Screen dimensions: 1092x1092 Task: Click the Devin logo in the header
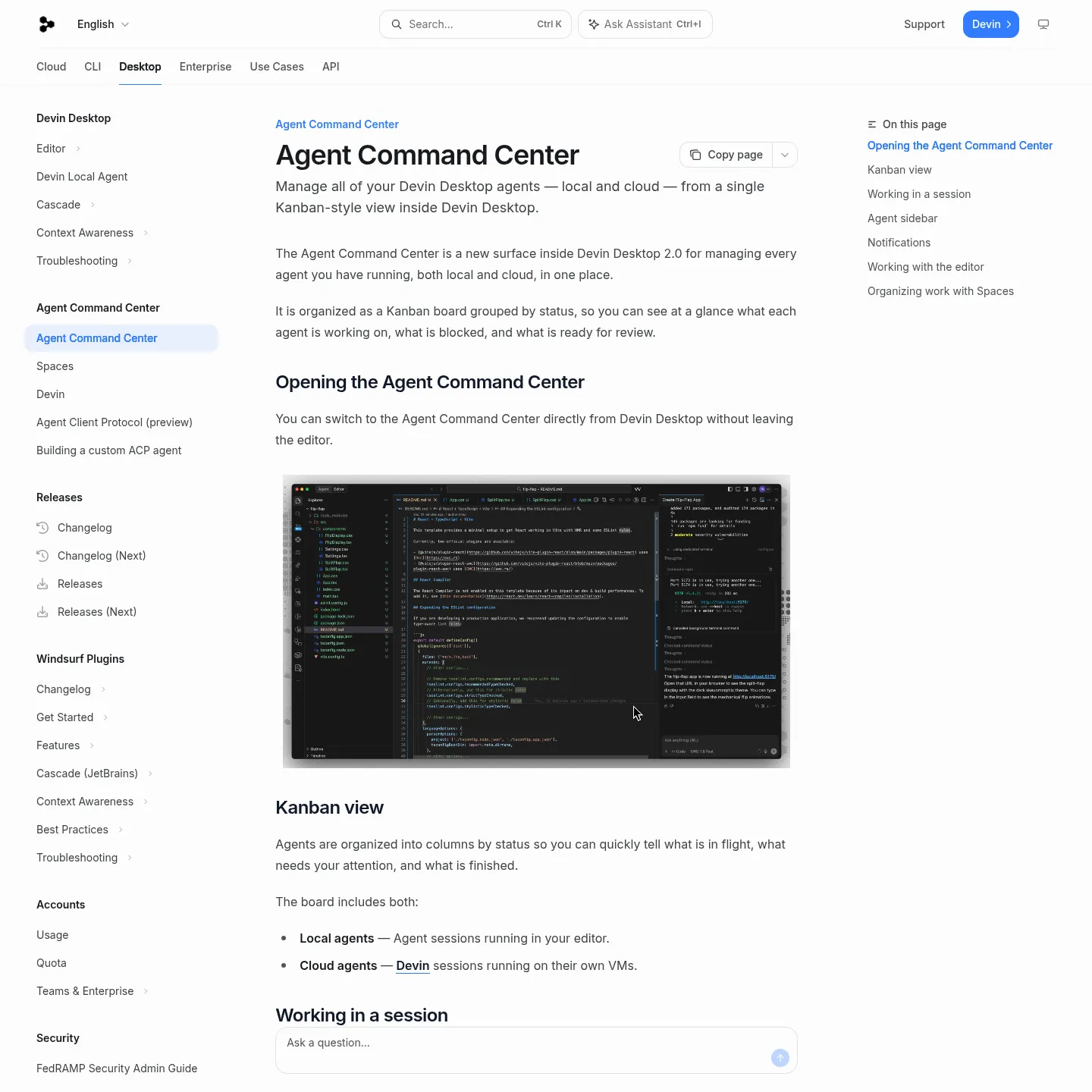(x=47, y=24)
